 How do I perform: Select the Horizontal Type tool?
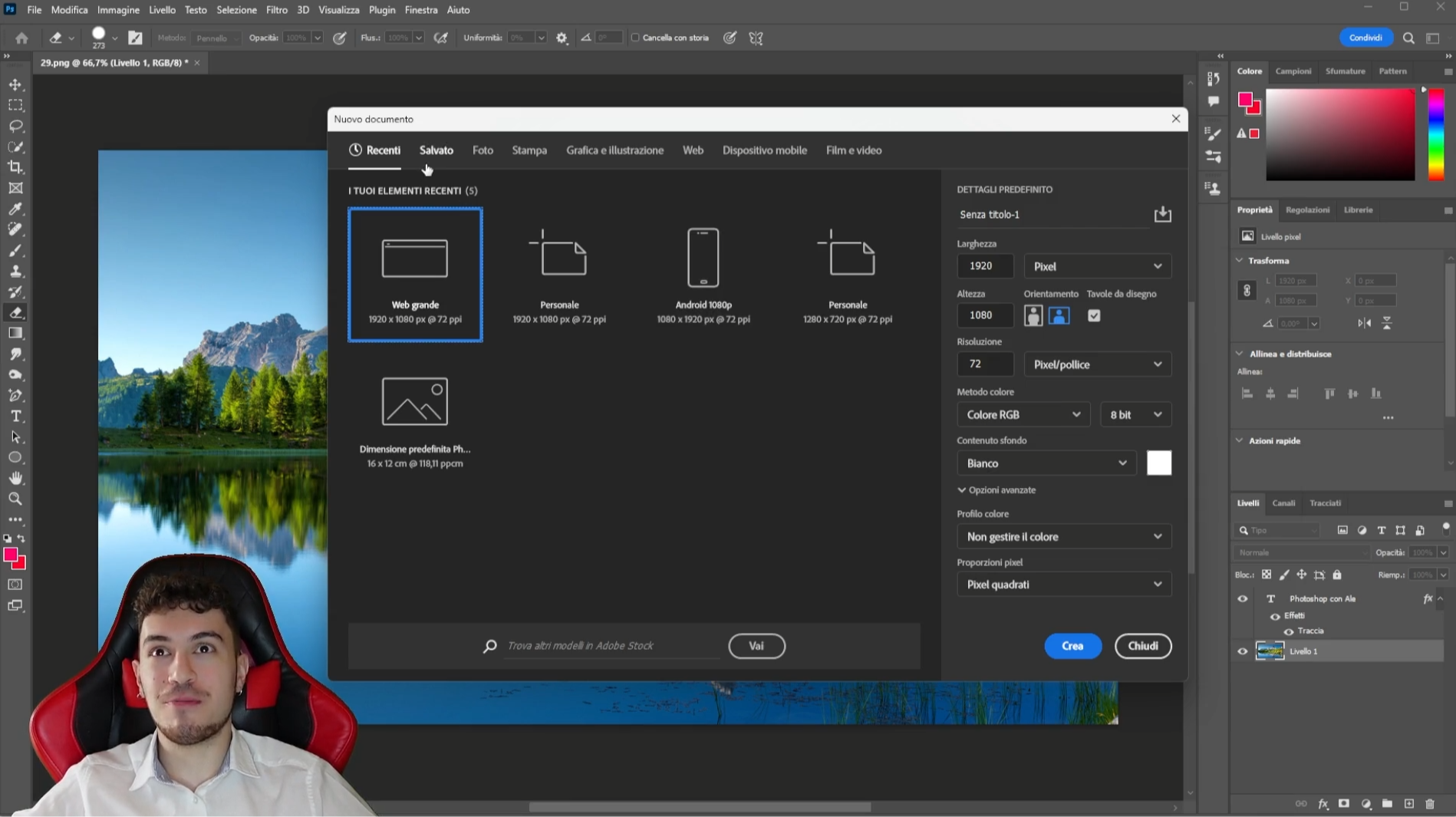point(15,417)
